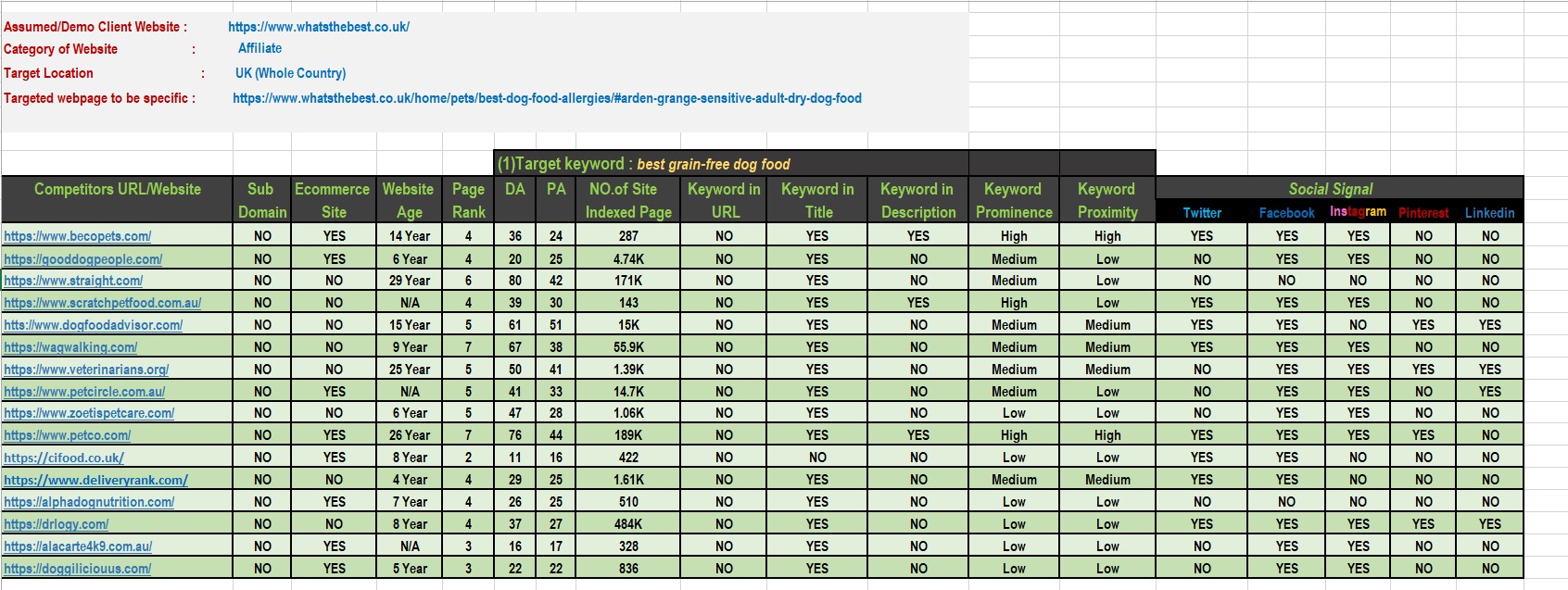The width and height of the screenshot is (1568, 590).
Task: Open the scratchpetfood.com.au link
Action: pyautogui.click(x=102, y=303)
